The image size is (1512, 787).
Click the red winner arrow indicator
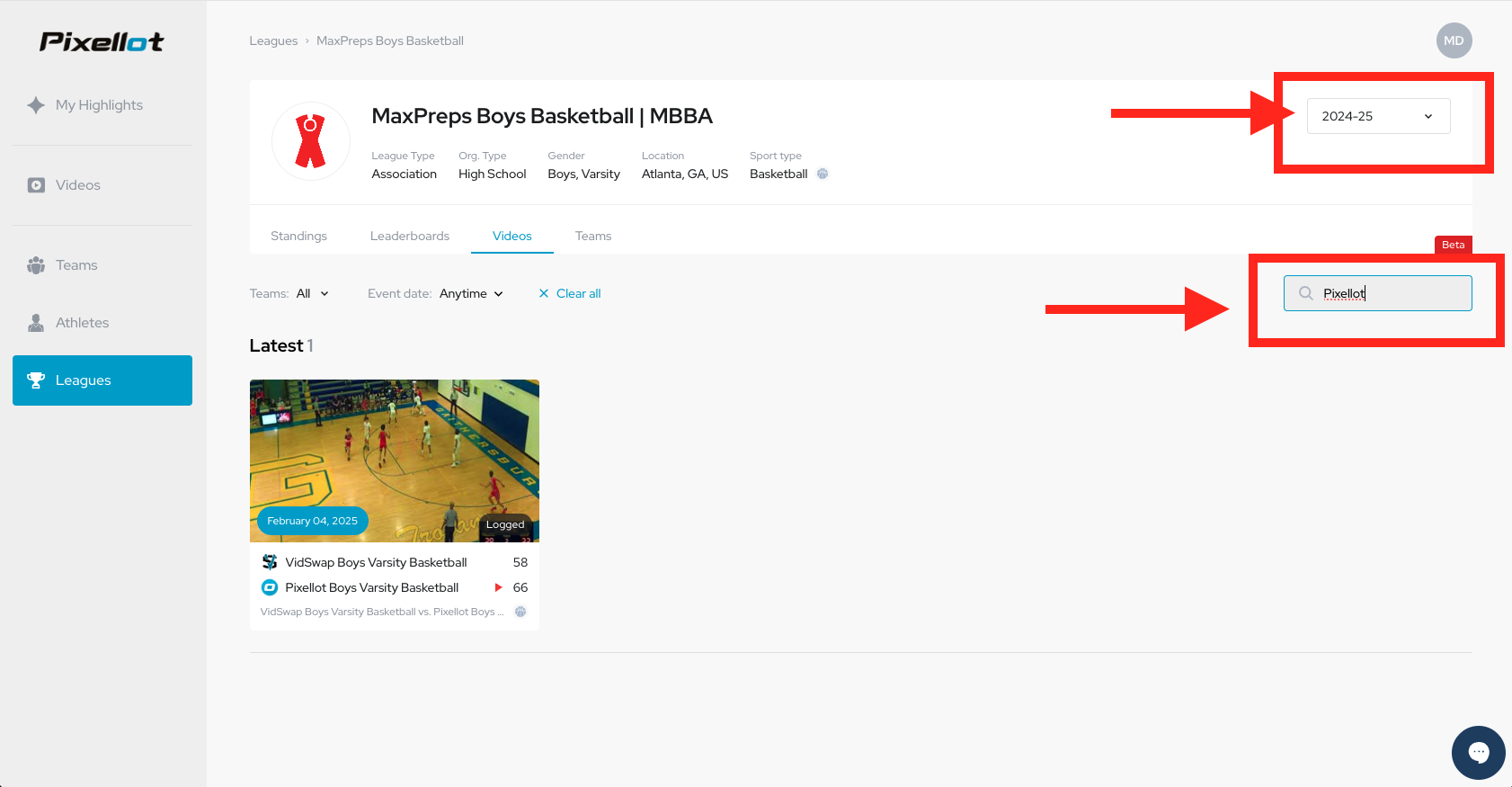499,587
